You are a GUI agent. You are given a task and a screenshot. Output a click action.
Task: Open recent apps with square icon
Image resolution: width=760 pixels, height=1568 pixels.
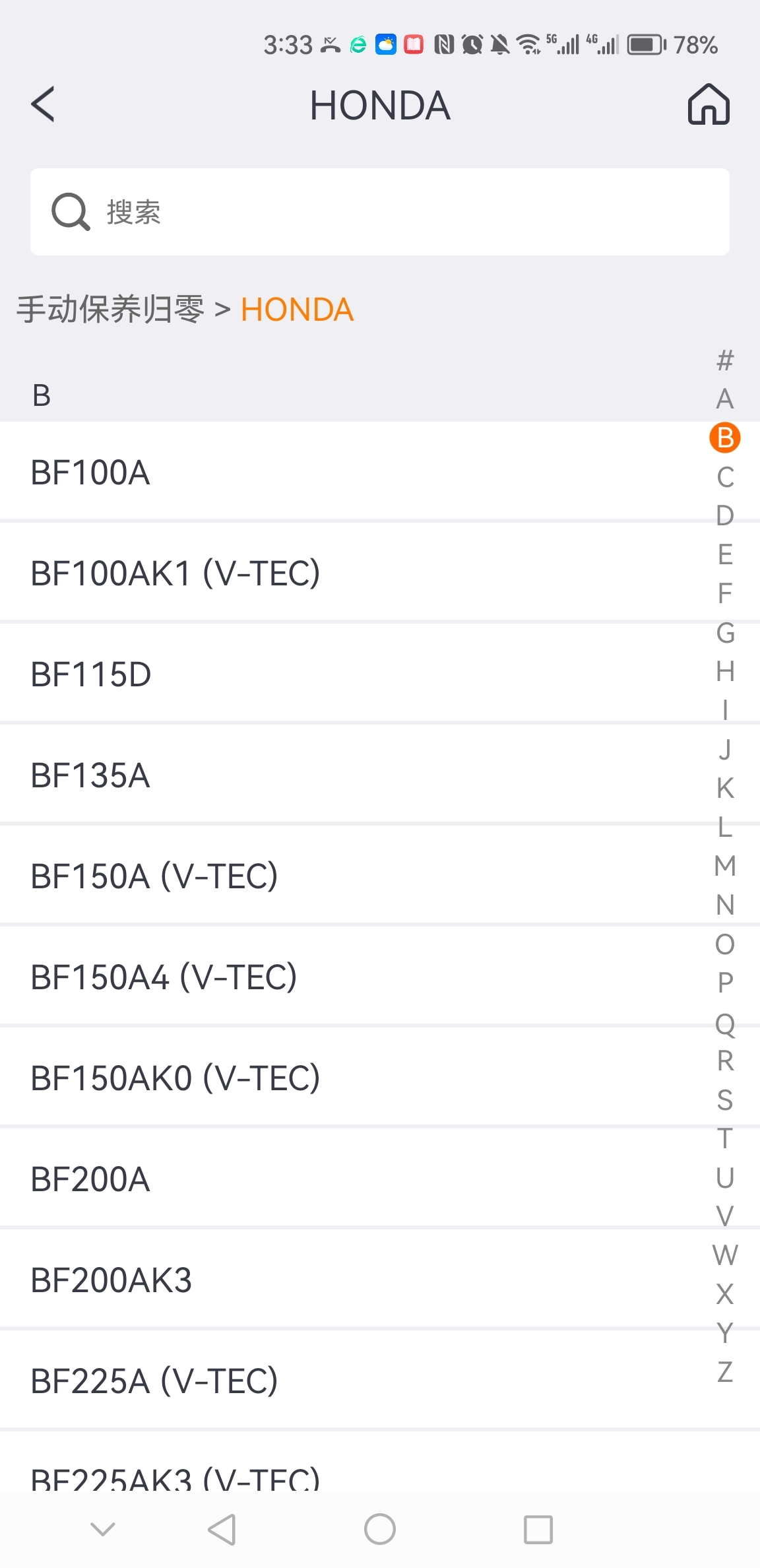click(538, 1529)
